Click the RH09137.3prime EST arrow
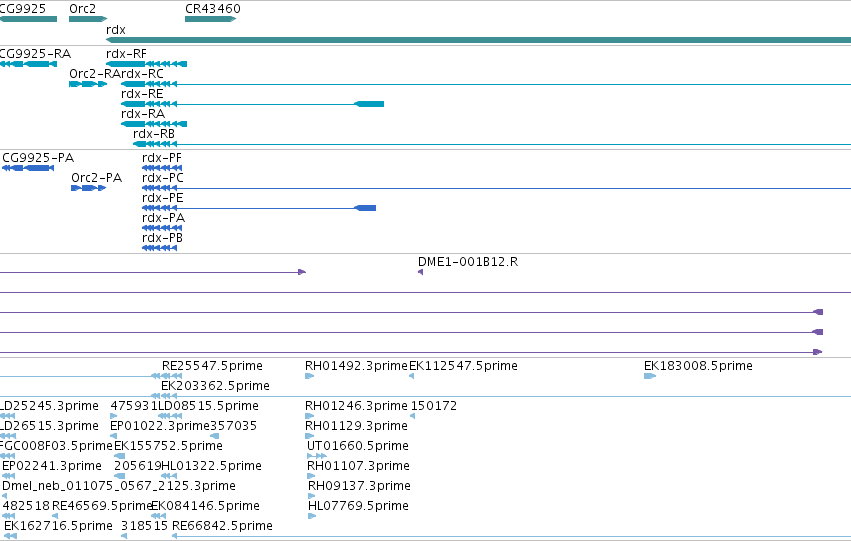851x541 pixels. pos(312,496)
